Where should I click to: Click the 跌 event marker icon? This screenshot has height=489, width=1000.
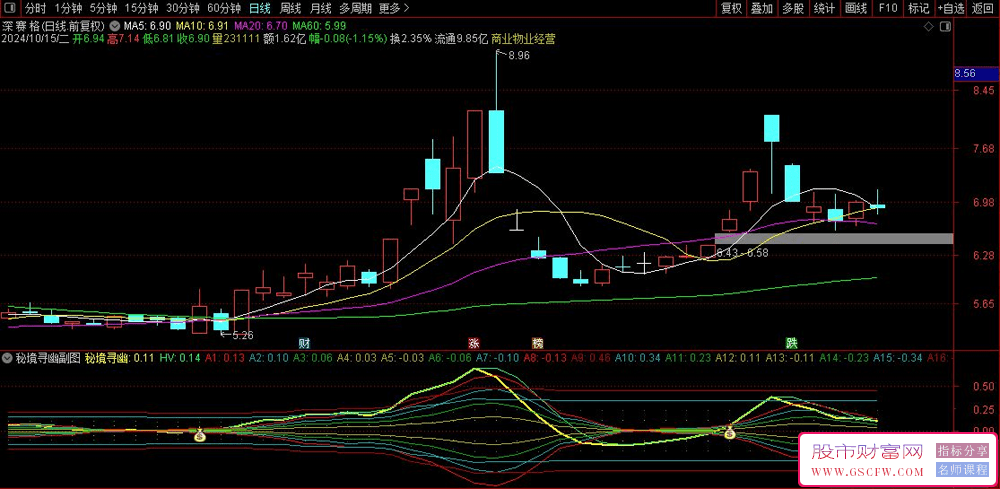[x=791, y=342]
